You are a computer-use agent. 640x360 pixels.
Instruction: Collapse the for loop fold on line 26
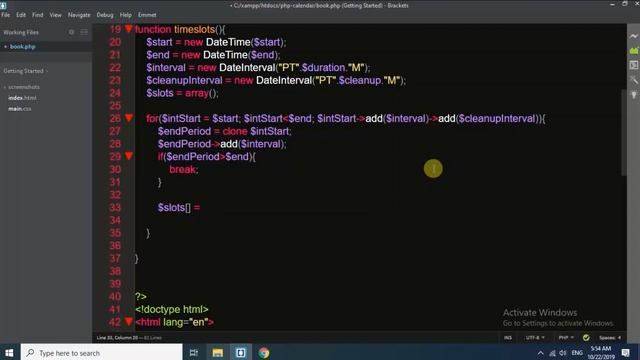coord(129,118)
